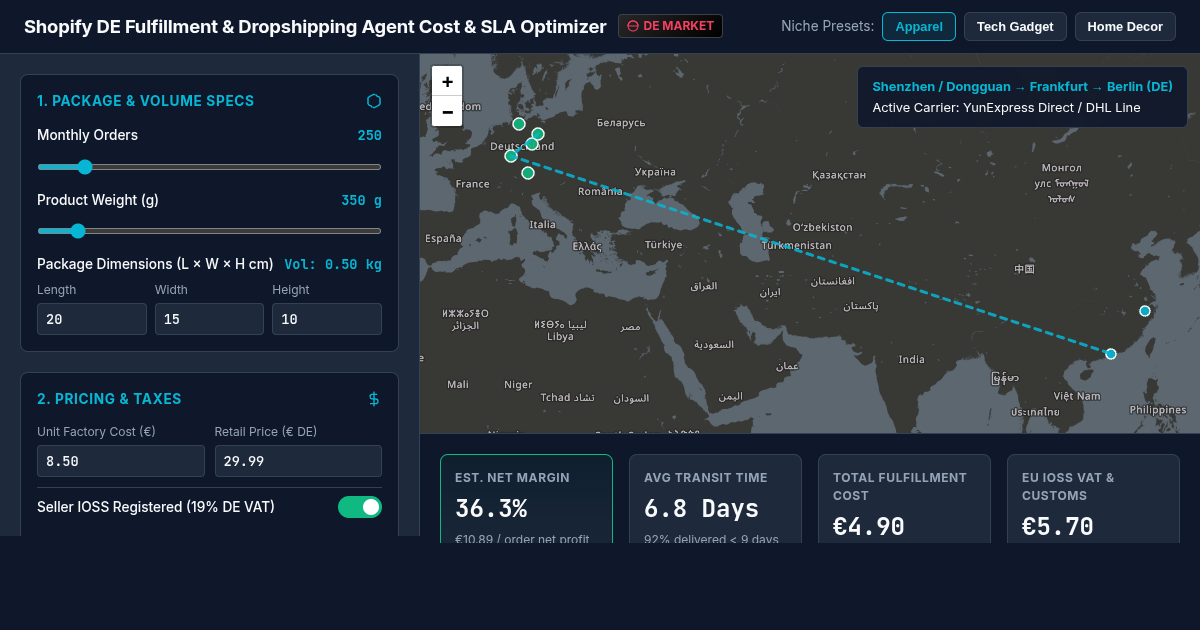Click the EU IOSS VAT & Customs card

coord(1093,499)
